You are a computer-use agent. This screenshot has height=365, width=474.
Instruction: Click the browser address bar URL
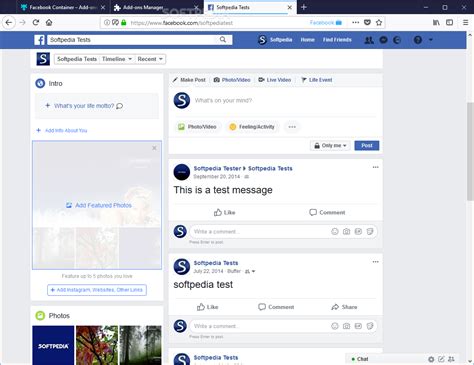pyautogui.click(x=182, y=23)
